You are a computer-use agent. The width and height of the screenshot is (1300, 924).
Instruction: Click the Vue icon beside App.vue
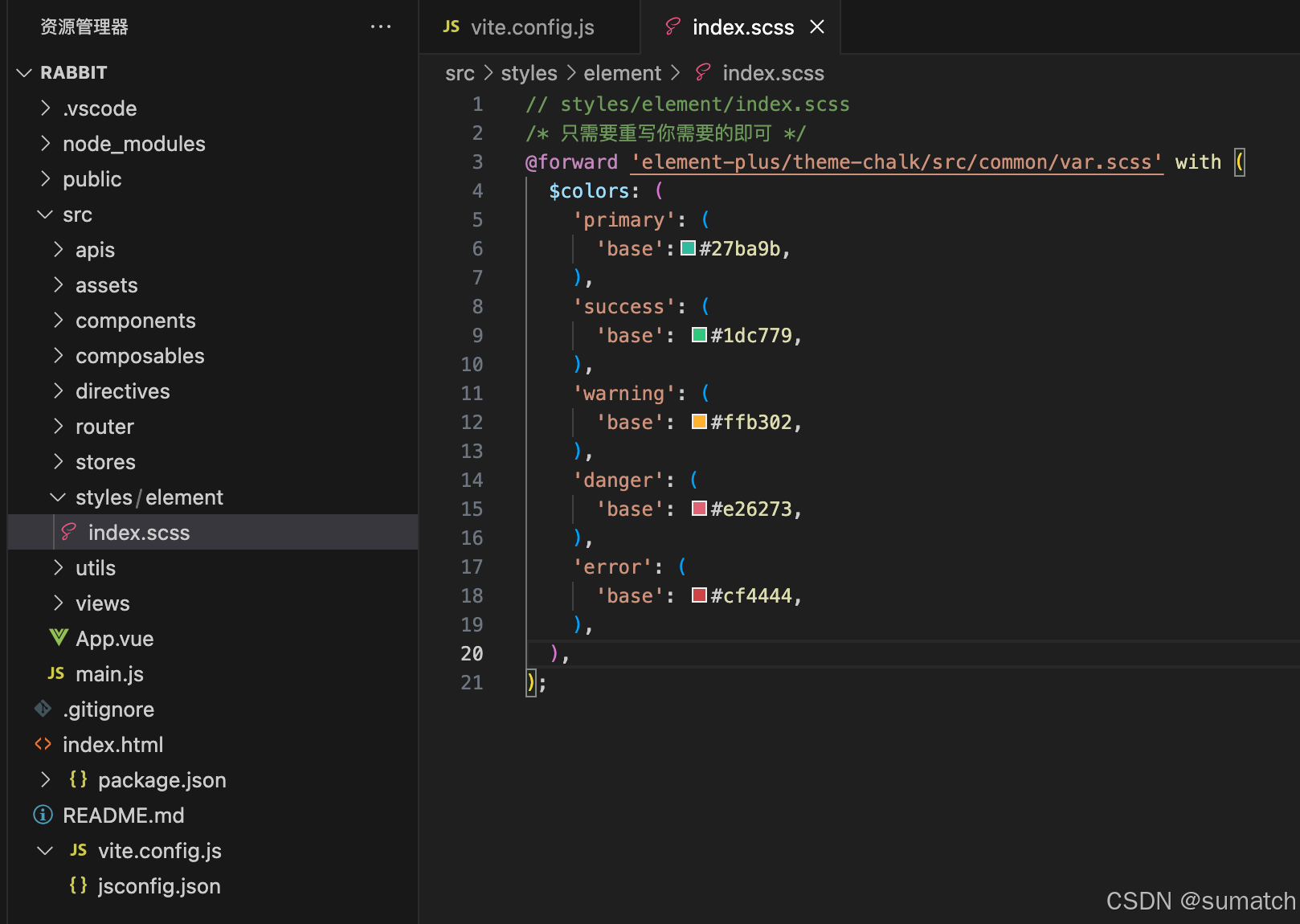pyautogui.click(x=58, y=638)
